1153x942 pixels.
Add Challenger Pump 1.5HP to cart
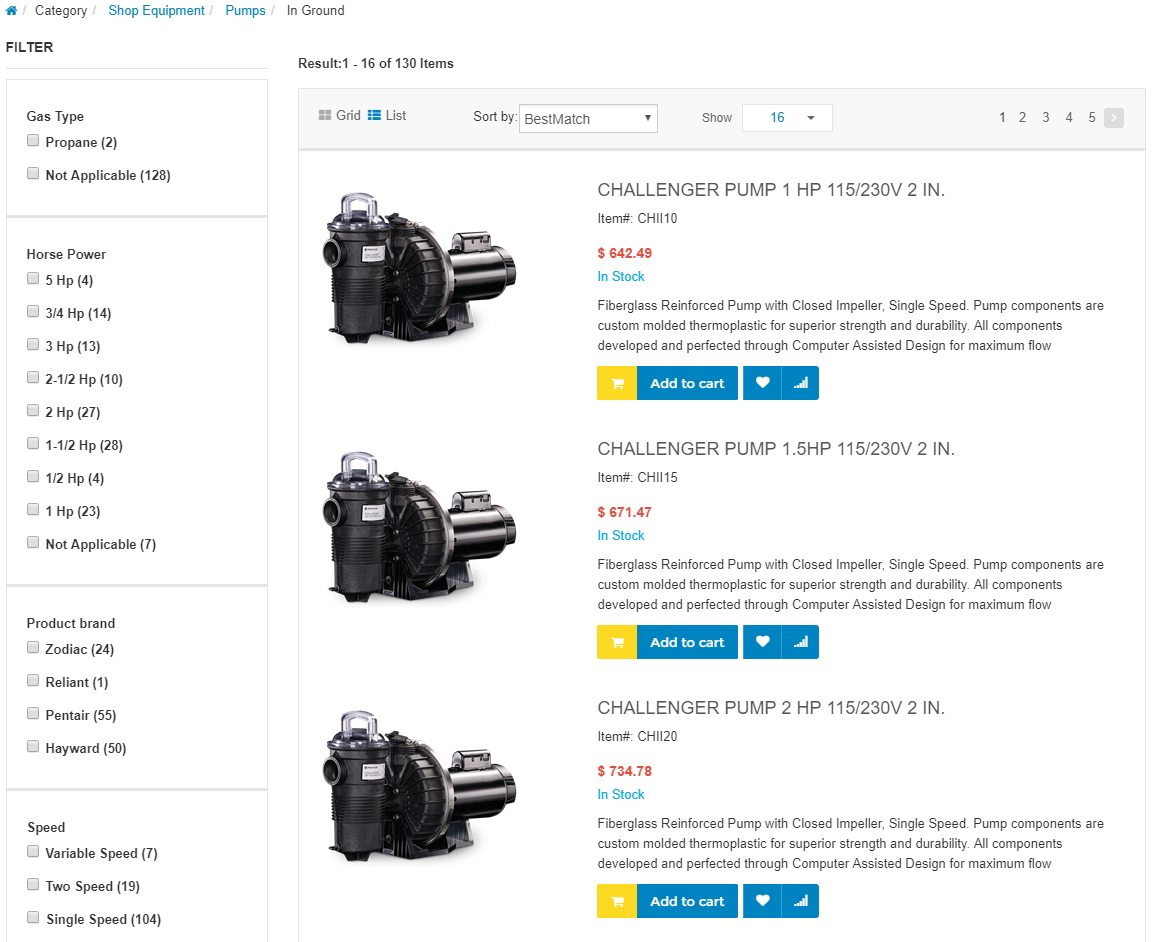pyautogui.click(x=687, y=642)
